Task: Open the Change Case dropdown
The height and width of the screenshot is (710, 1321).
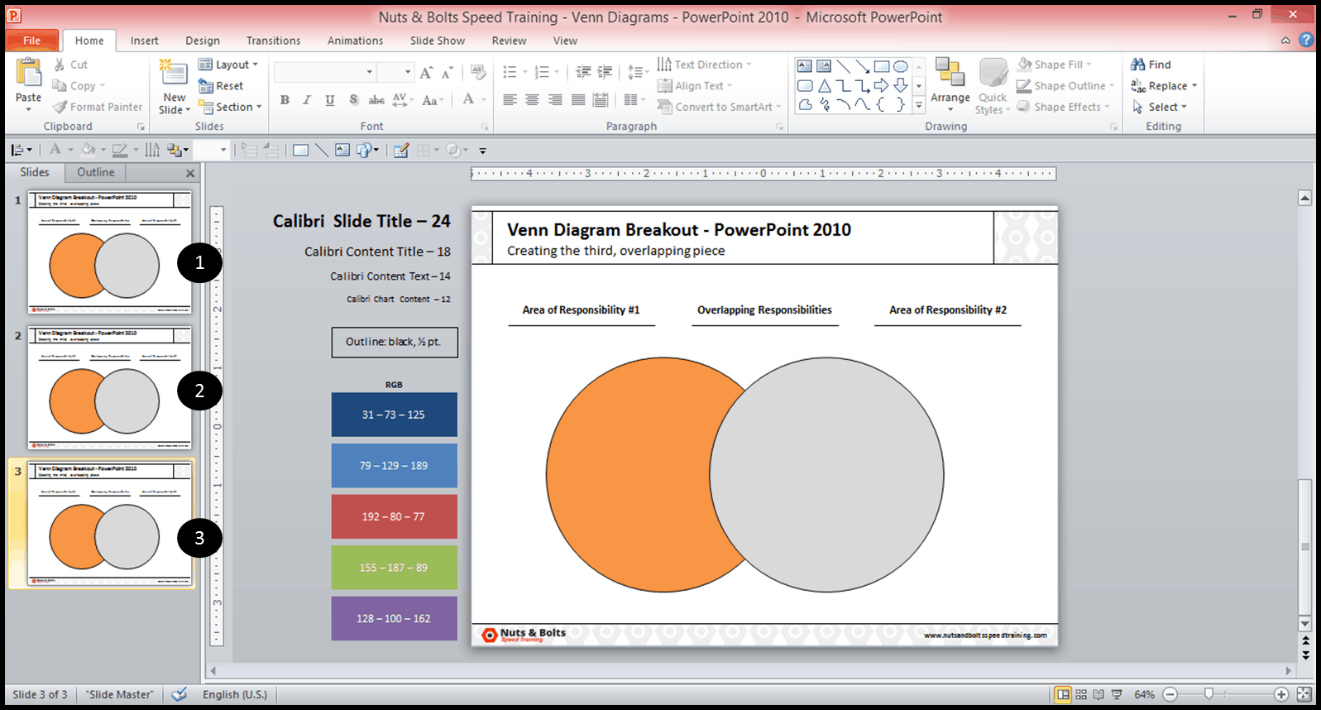Action: click(433, 100)
